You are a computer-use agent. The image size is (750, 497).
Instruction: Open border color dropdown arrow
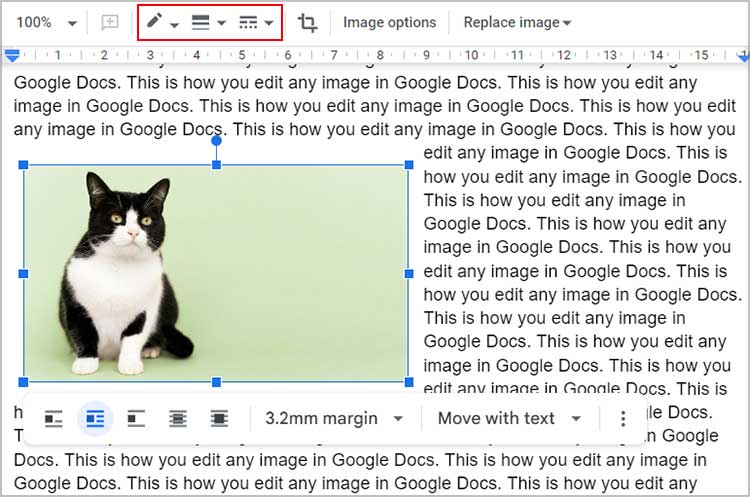pos(175,25)
